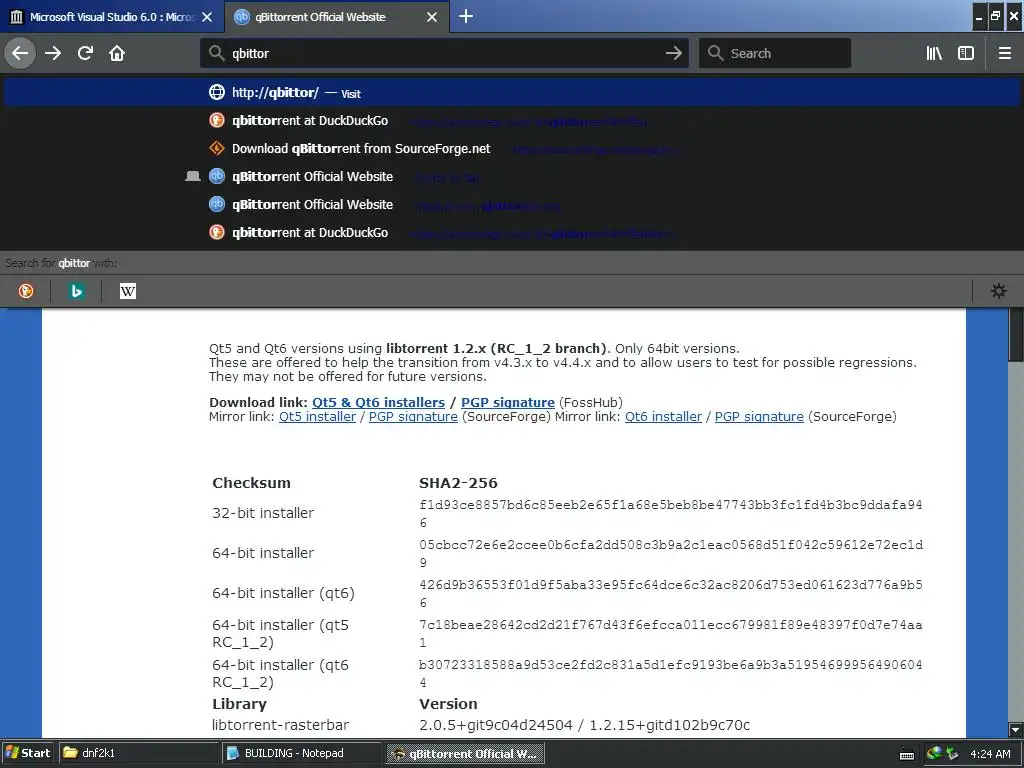
Task: Click the 64-bit installer (qt6) label
Action: tap(283, 593)
